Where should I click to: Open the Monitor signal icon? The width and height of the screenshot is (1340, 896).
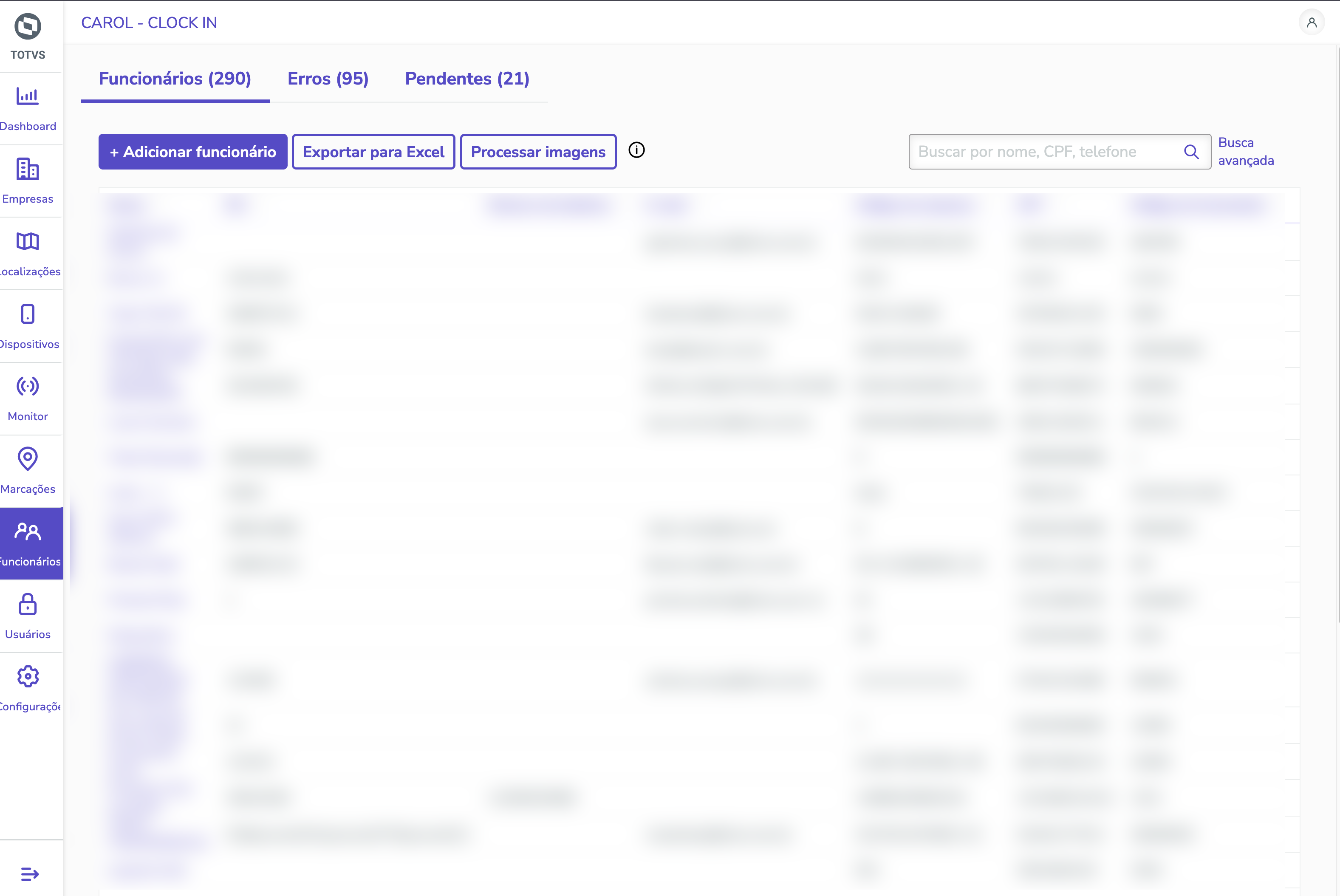click(x=28, y=386)
